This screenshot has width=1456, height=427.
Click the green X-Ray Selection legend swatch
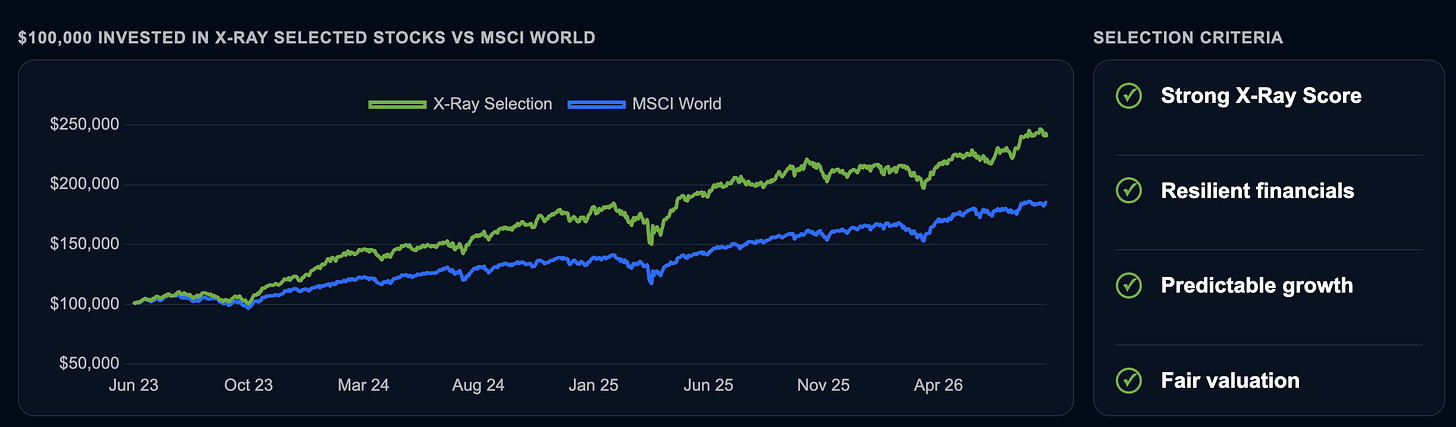click(x=397, y=104)
